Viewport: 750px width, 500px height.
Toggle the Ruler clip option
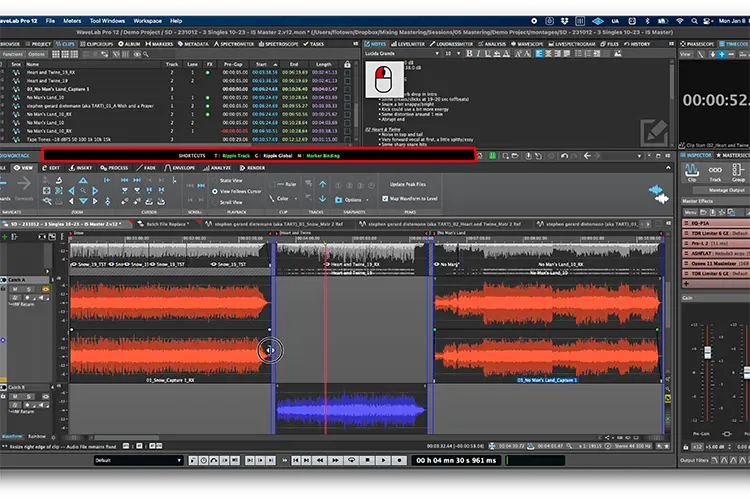click(283, 184)
